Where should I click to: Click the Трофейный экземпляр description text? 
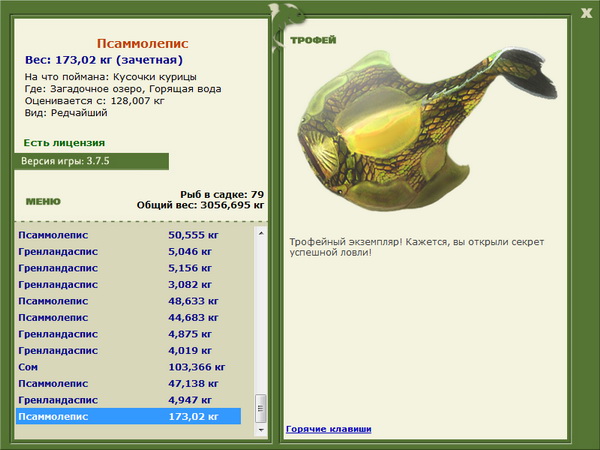[x=417, y=247]
